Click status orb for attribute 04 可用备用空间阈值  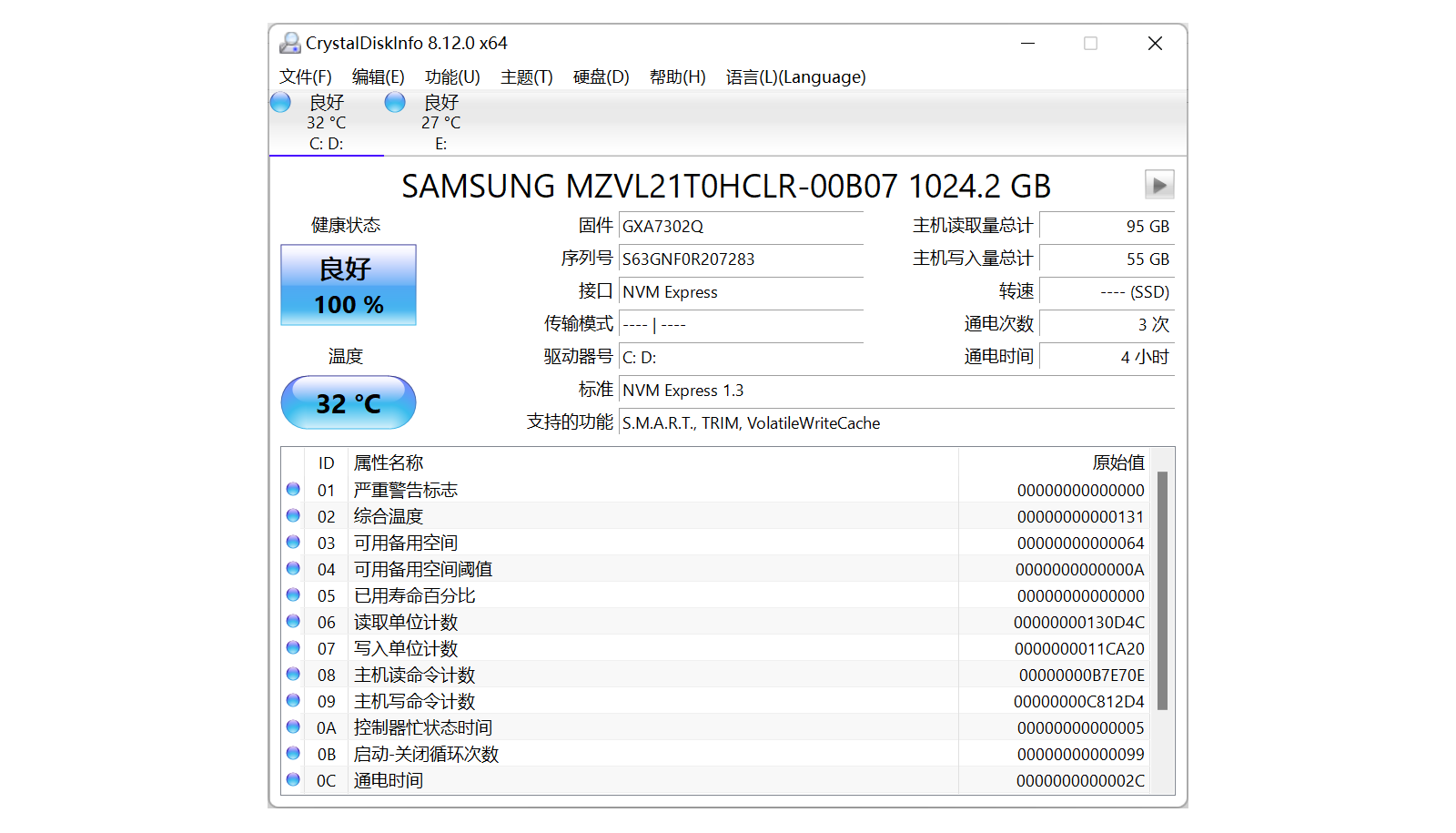click(x=293, y=568)
